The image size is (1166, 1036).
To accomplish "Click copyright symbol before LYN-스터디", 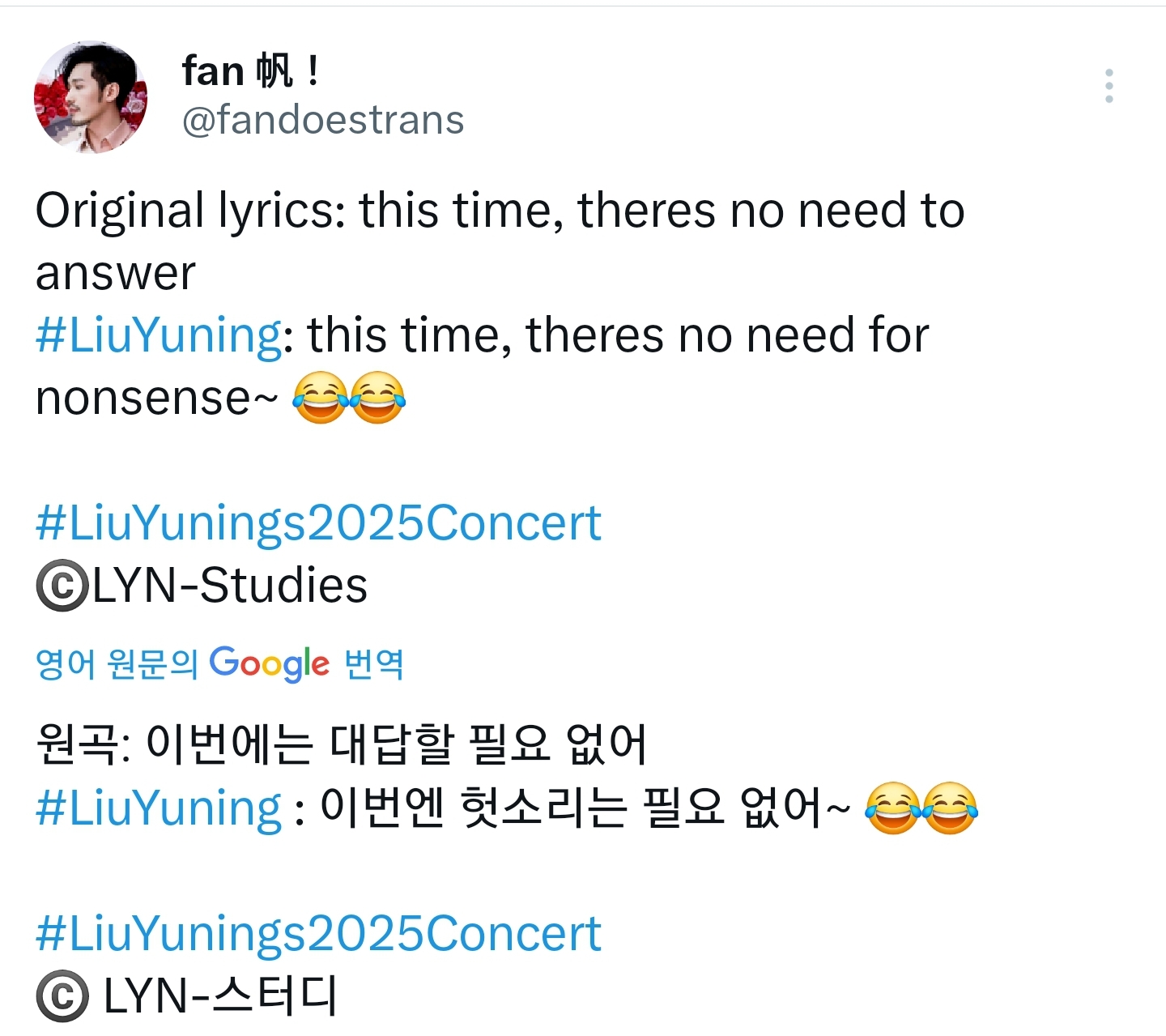I will click(62, 996).
